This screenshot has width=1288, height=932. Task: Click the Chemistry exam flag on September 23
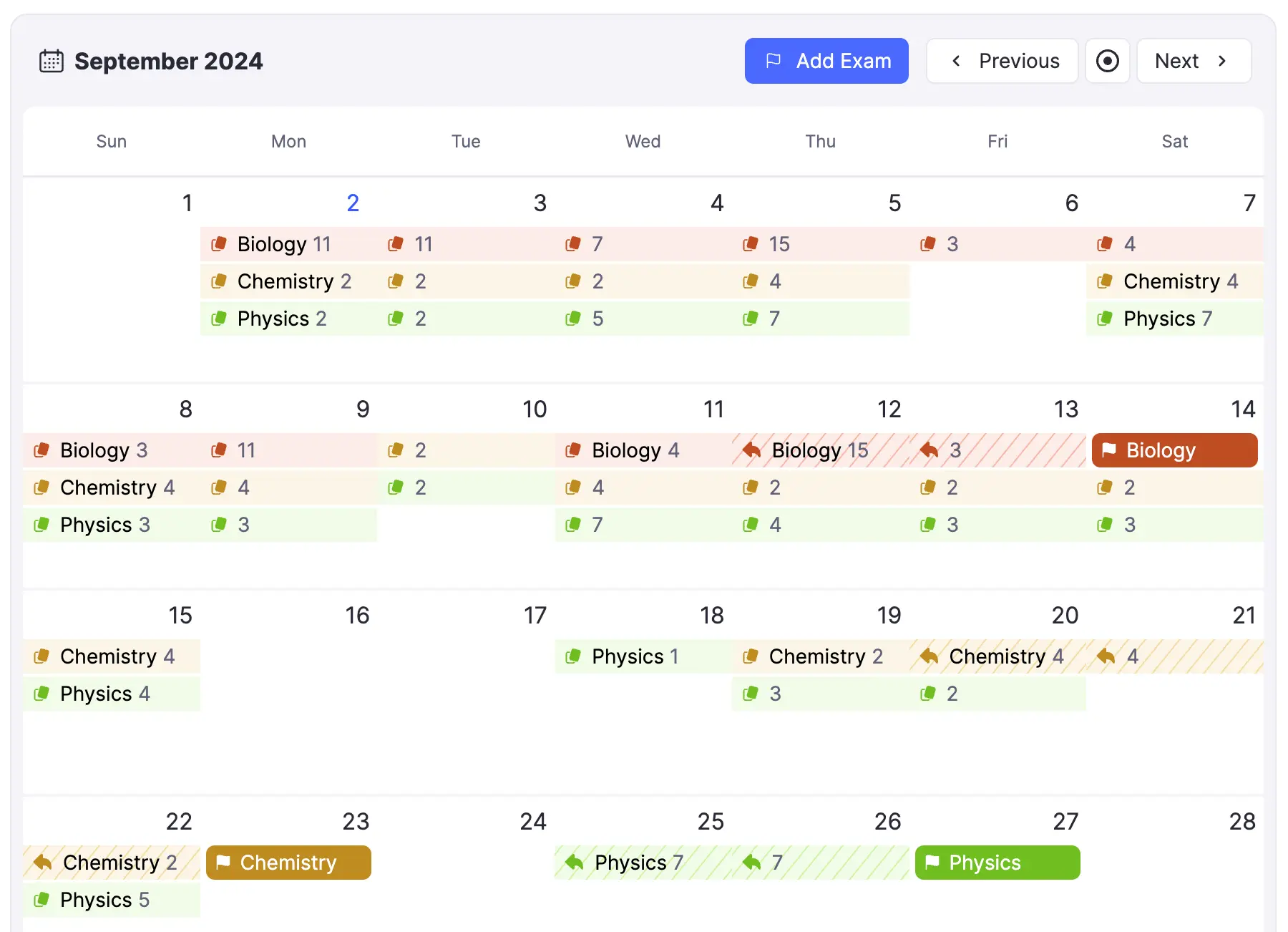[x=224, y=863]
